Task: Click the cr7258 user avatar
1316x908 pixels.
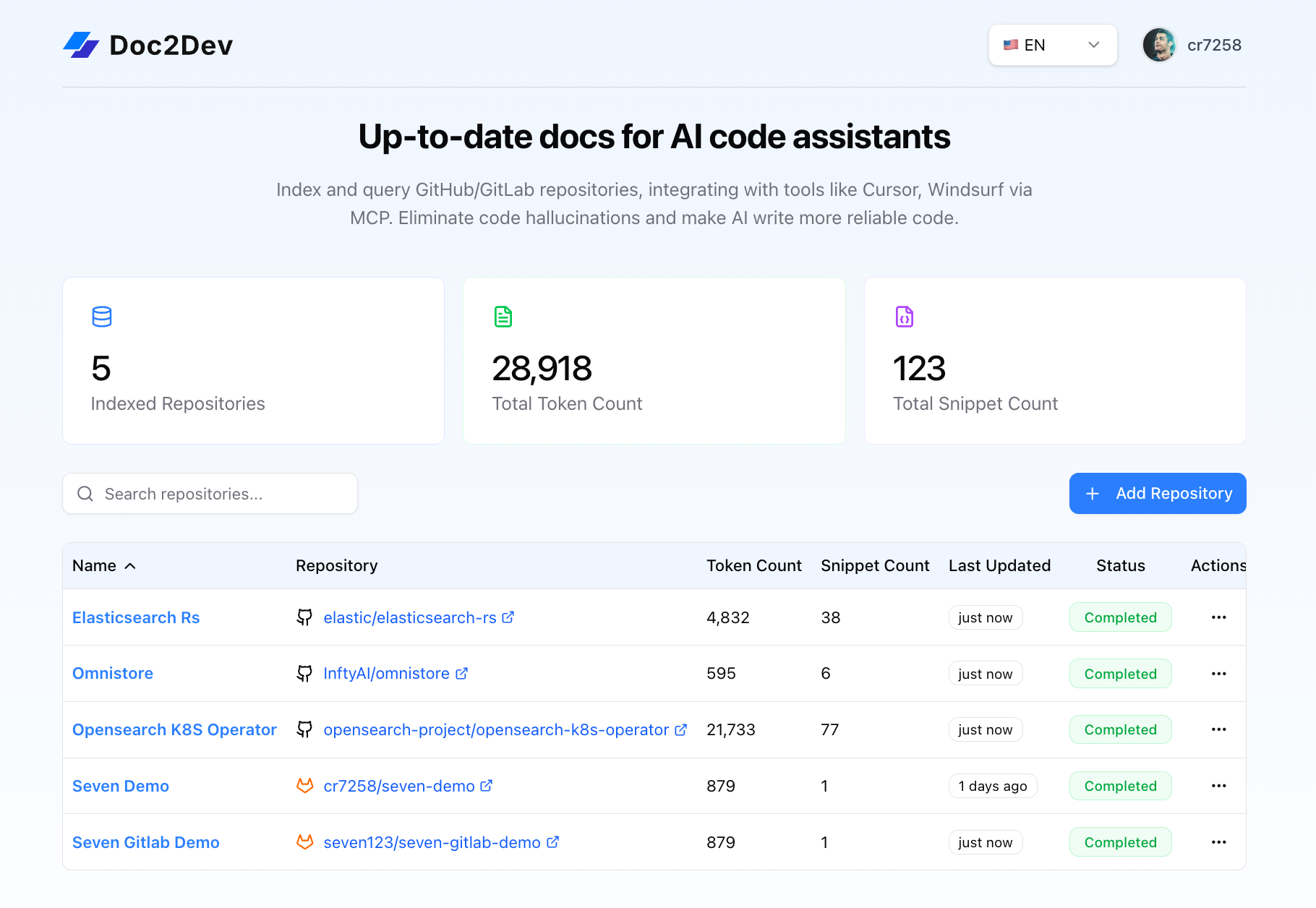Action: (x=1158, y=45)
